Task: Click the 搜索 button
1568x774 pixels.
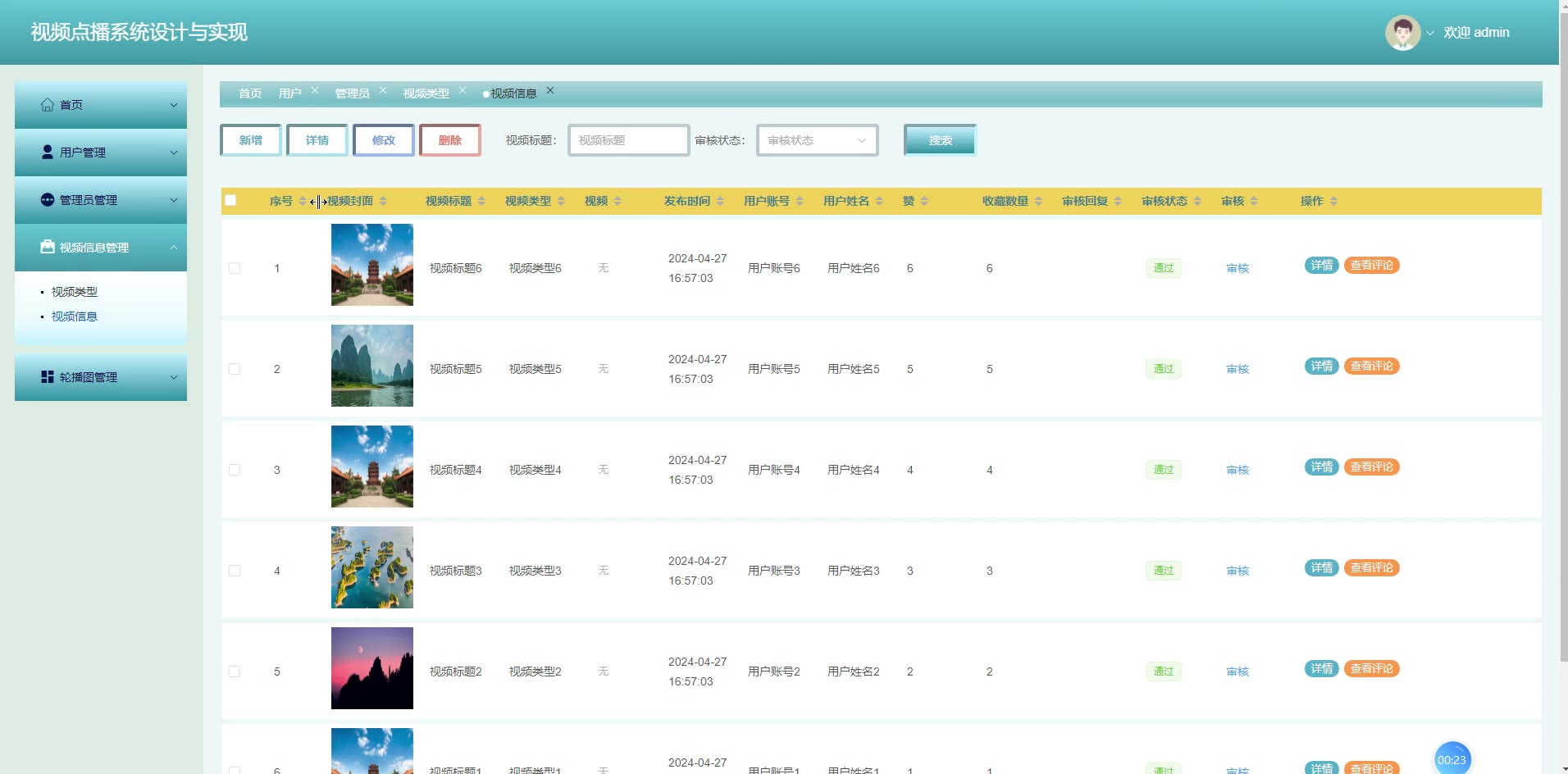Action: pos(940,140)
